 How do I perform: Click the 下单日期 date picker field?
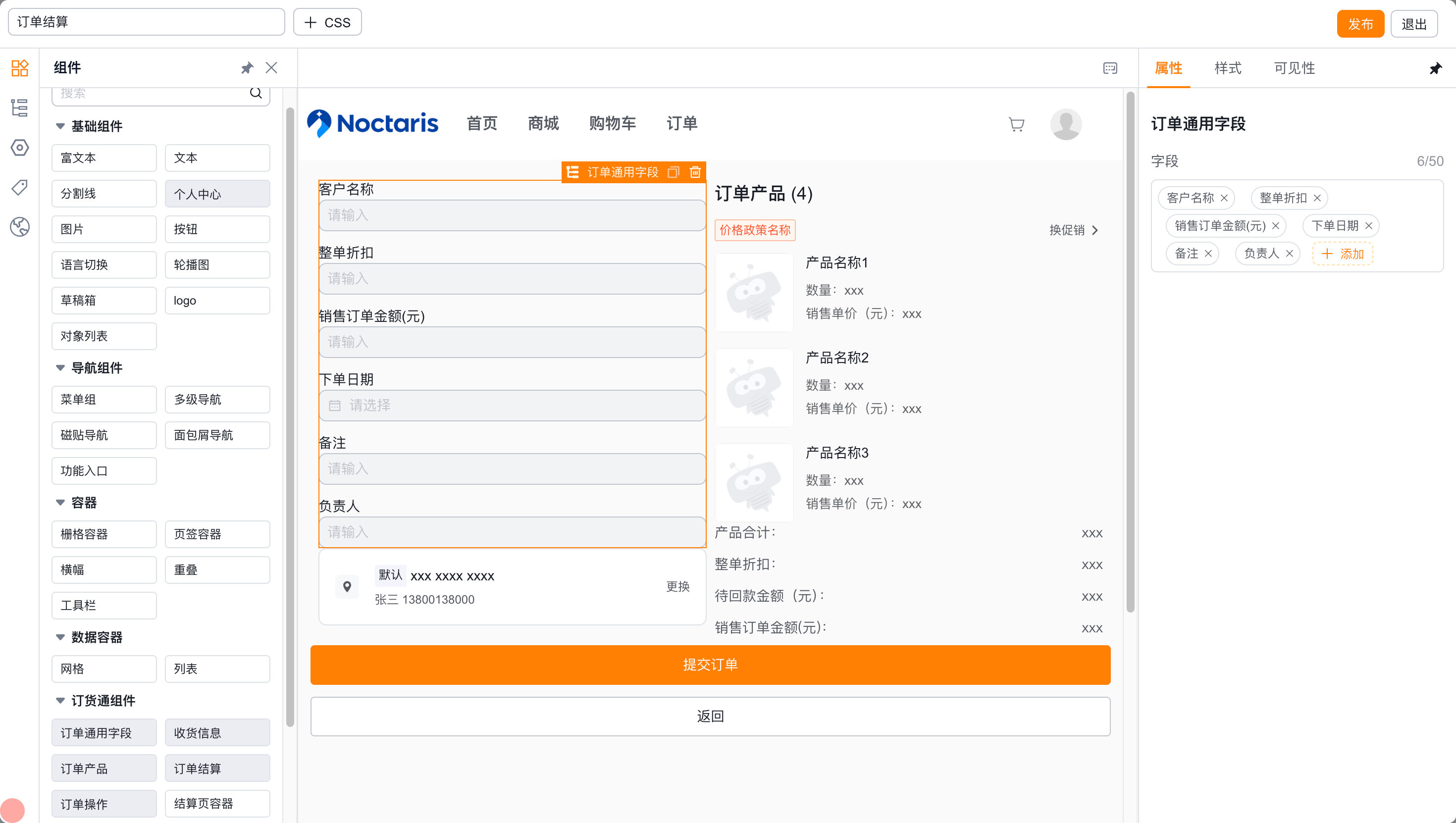512,405
